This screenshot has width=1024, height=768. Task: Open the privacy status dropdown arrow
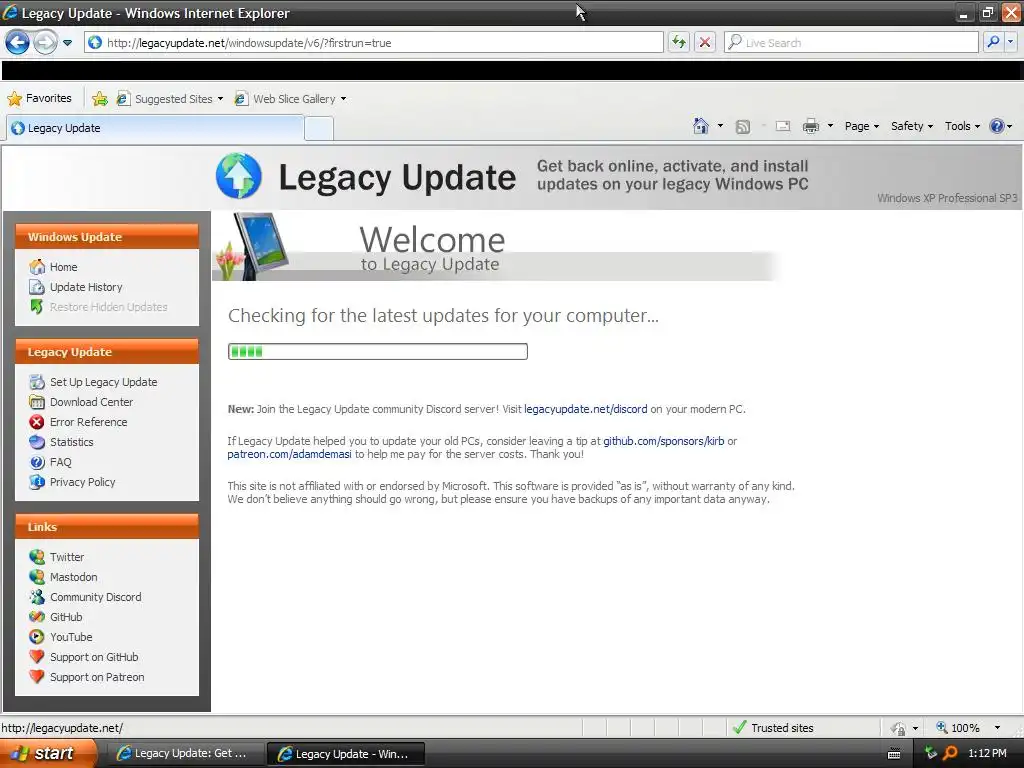915,728
